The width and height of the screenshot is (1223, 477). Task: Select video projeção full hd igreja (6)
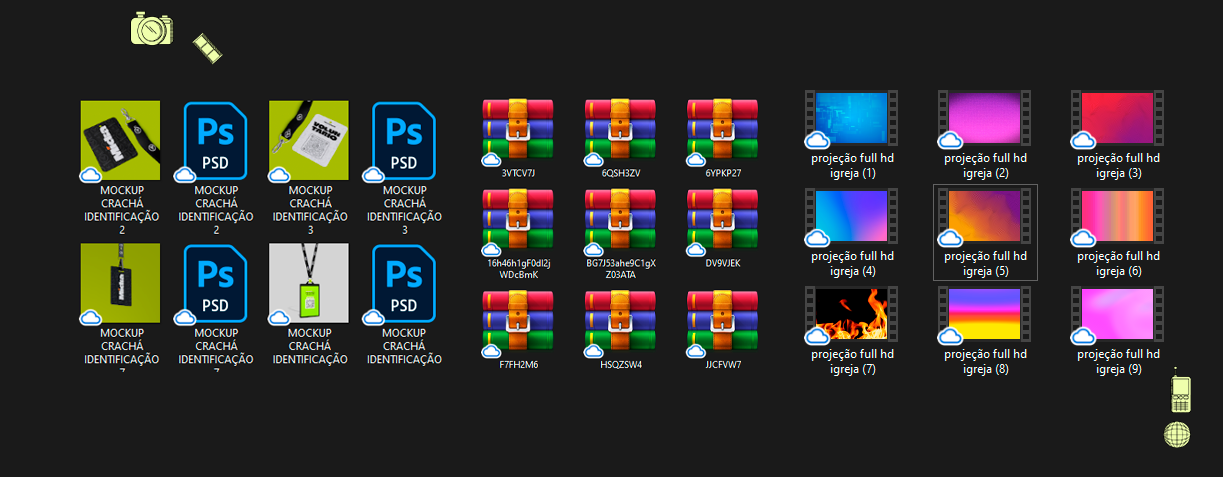[1118, 217]
